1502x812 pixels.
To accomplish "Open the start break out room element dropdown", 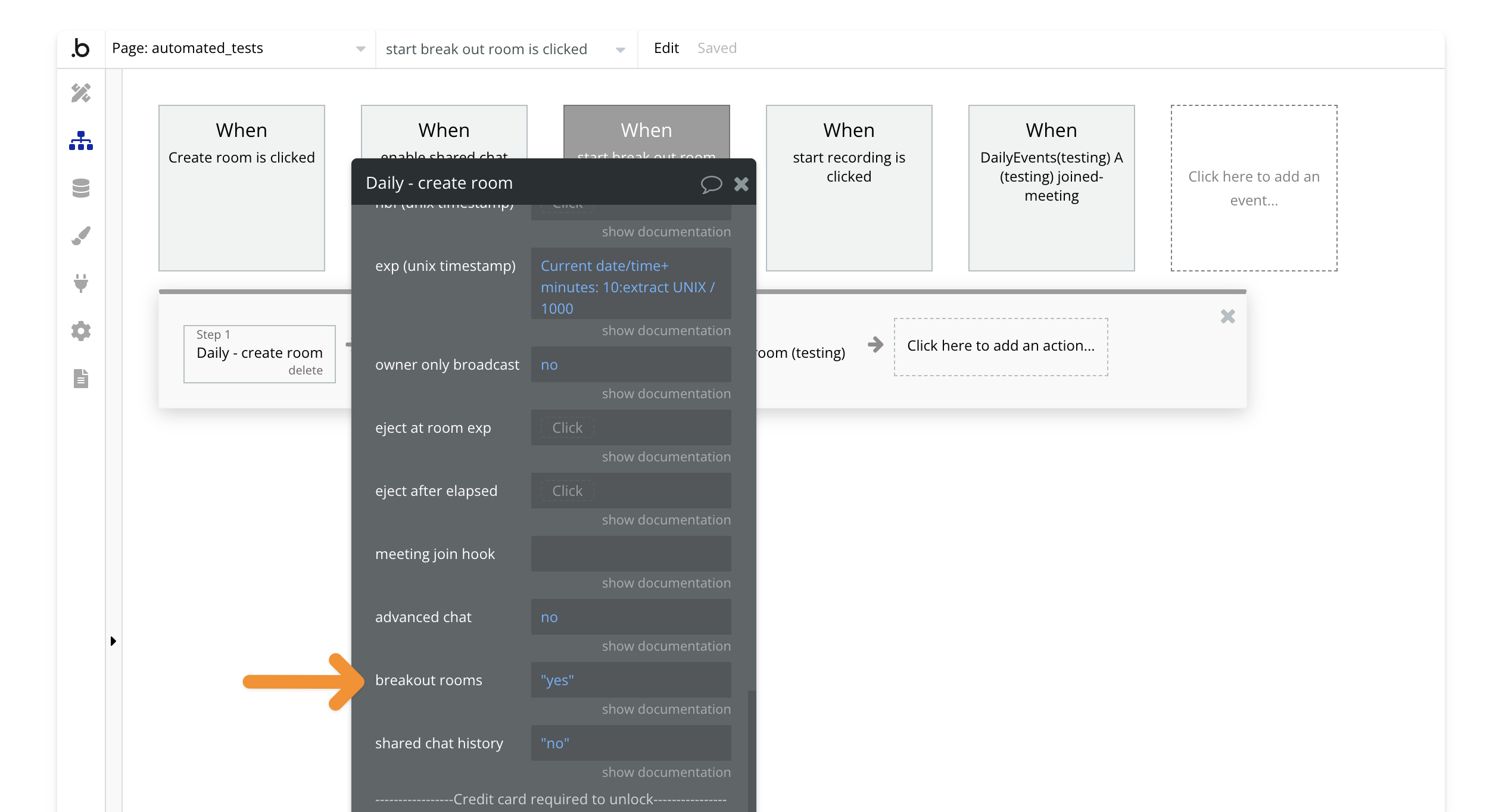I will [506, 49].
